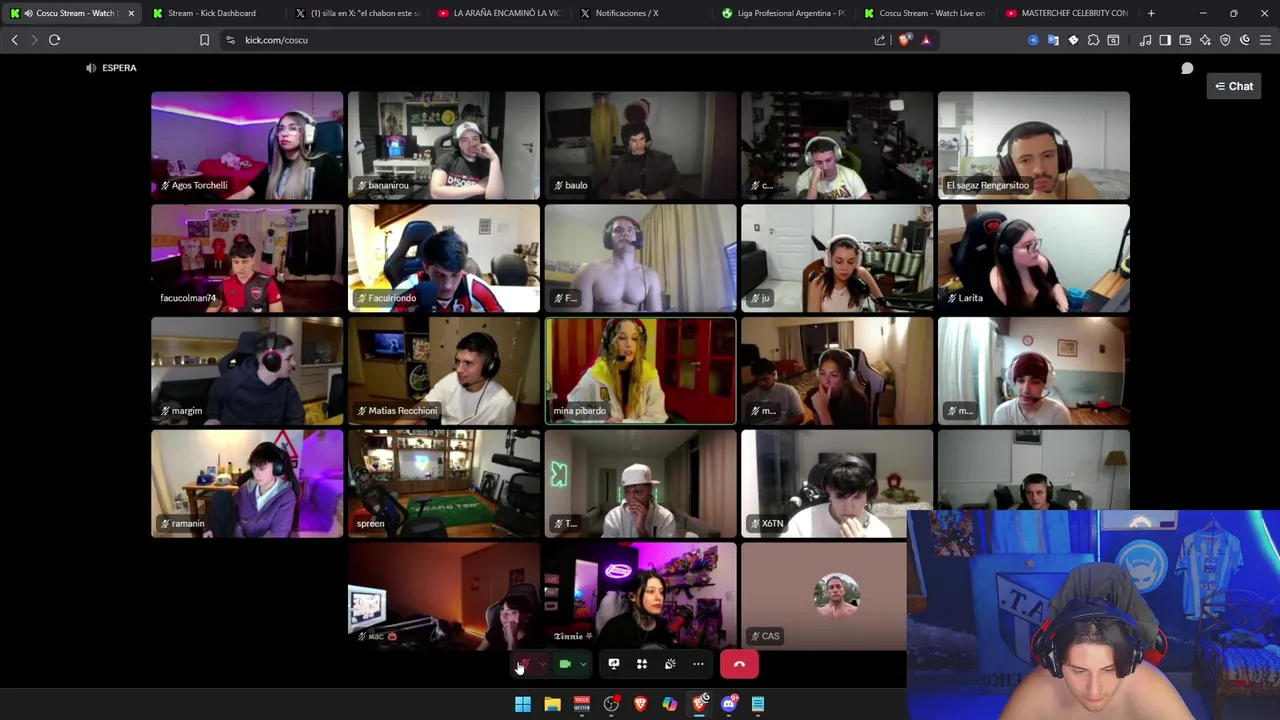Select spreen video tile

(444, 484)
